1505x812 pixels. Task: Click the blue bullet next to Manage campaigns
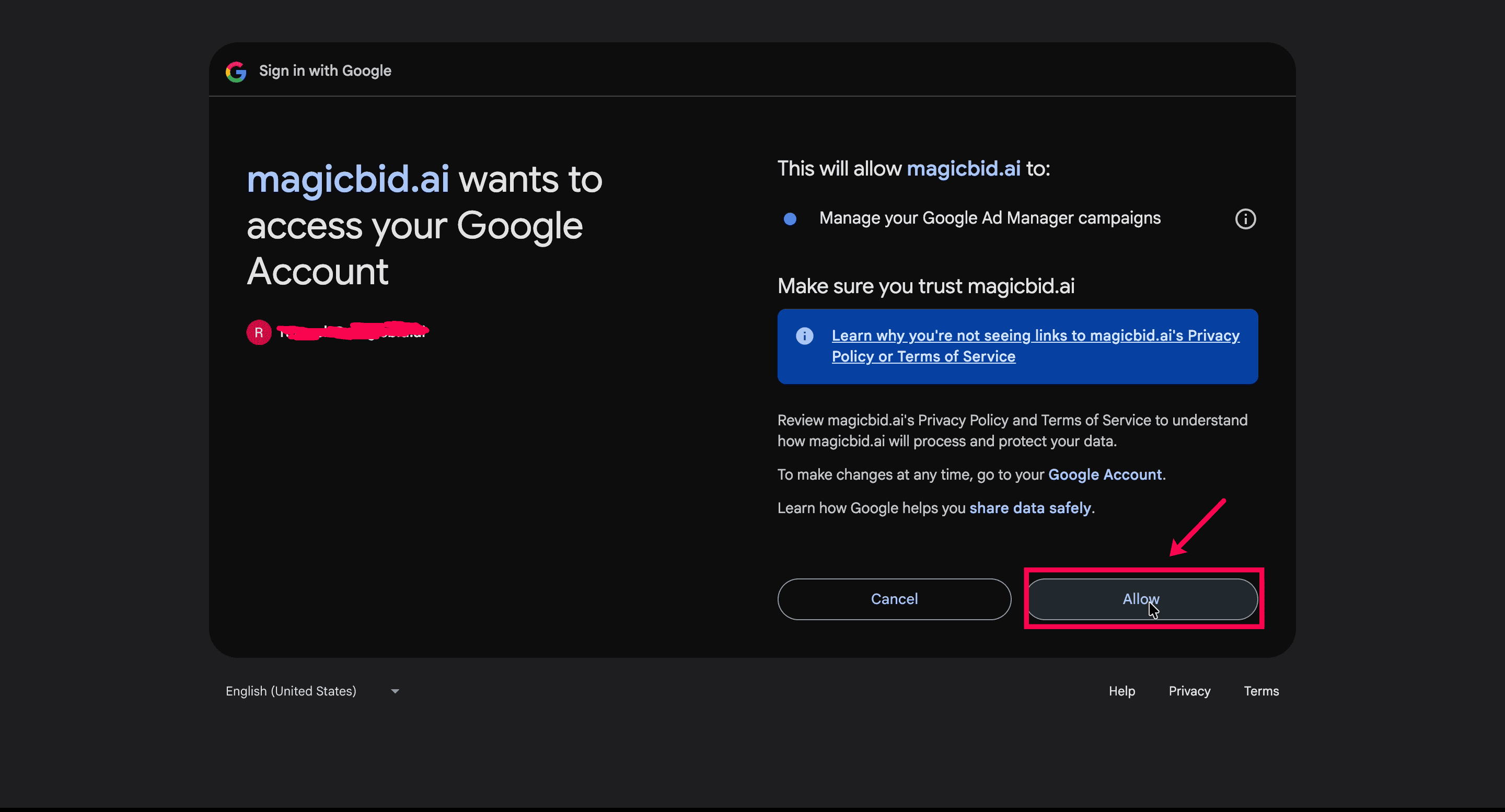pyautogui.click(x=790, y=218)
